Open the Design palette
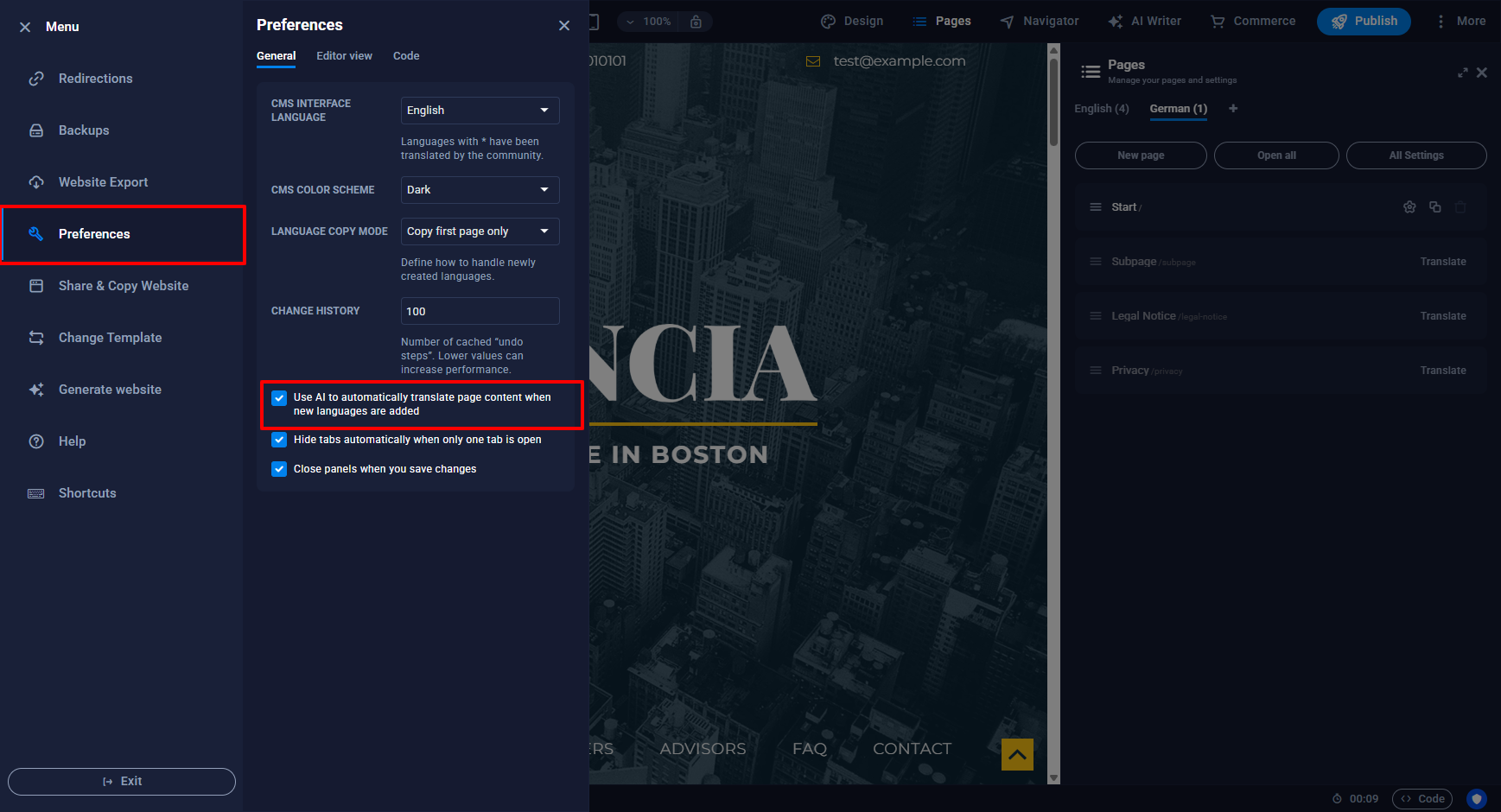1501x812 pixels. point(851,22)
